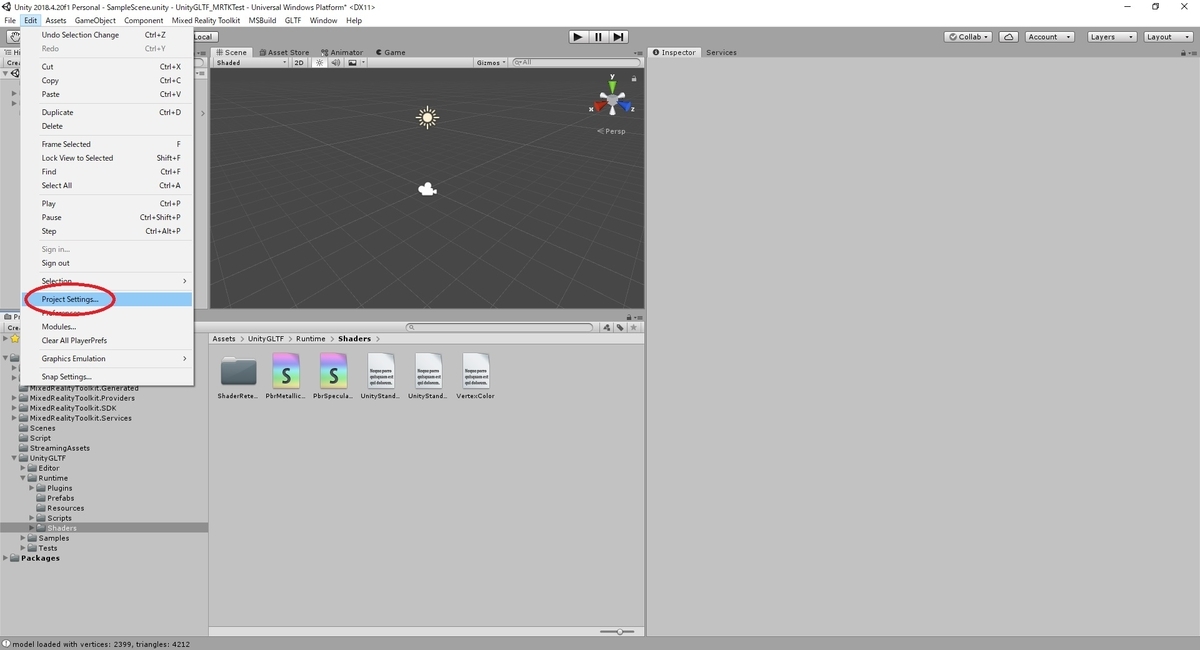Select Duplicate in the Edit menu

[108, 112]
